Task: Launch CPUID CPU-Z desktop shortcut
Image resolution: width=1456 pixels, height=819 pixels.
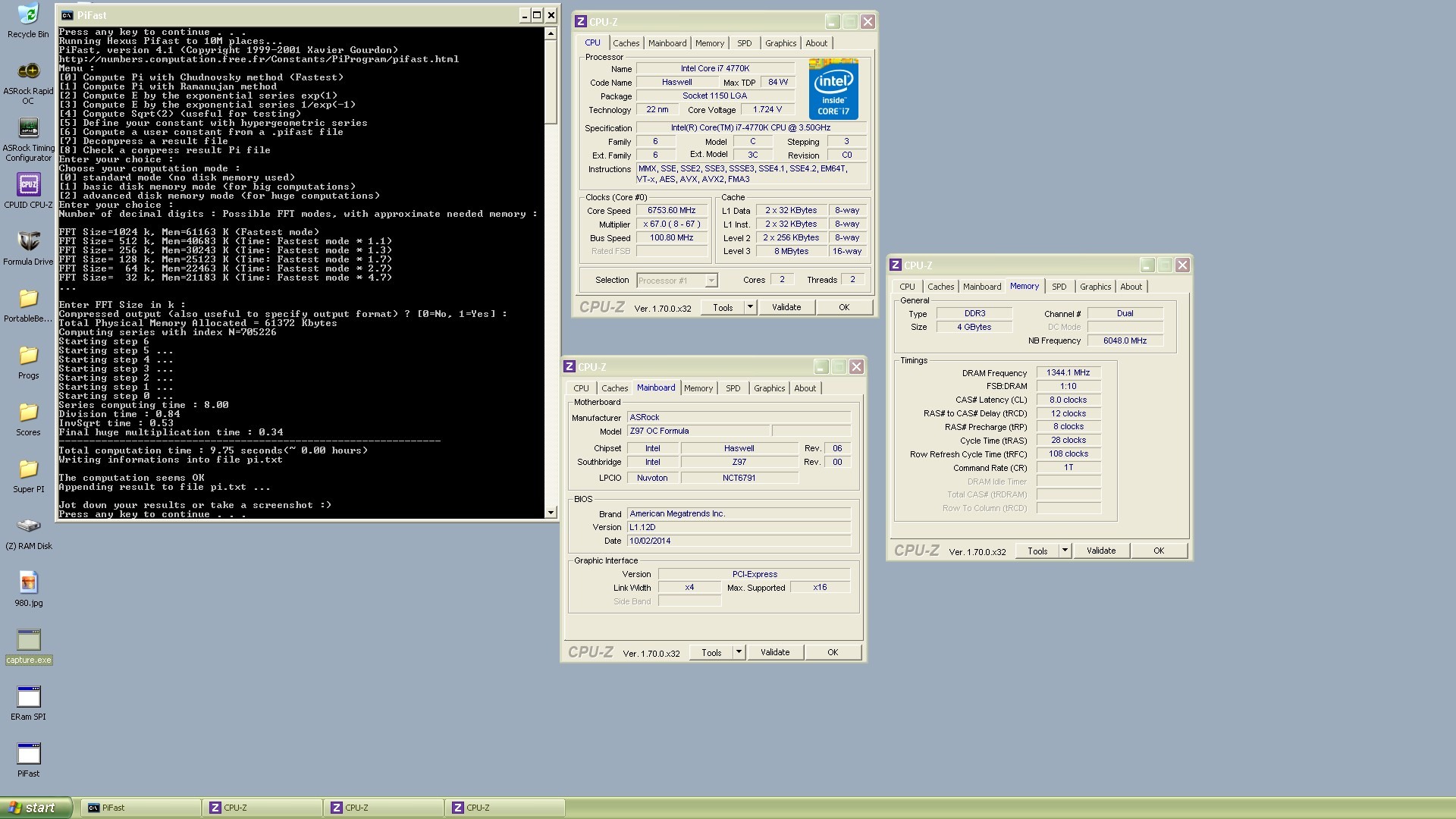Action: coord(28,190)
